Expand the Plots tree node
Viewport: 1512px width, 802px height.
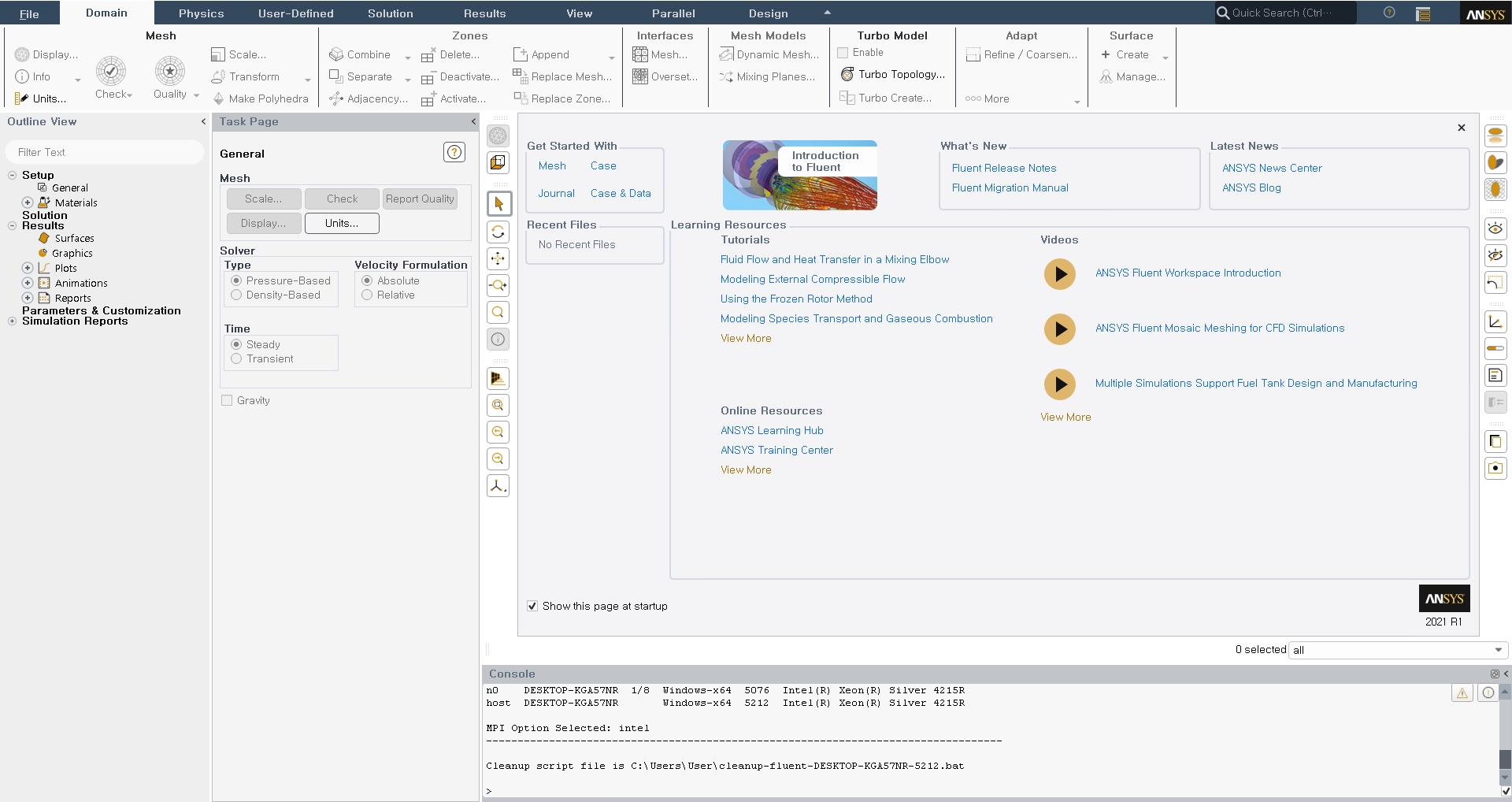pyautogui.click(x=28, y=268)
